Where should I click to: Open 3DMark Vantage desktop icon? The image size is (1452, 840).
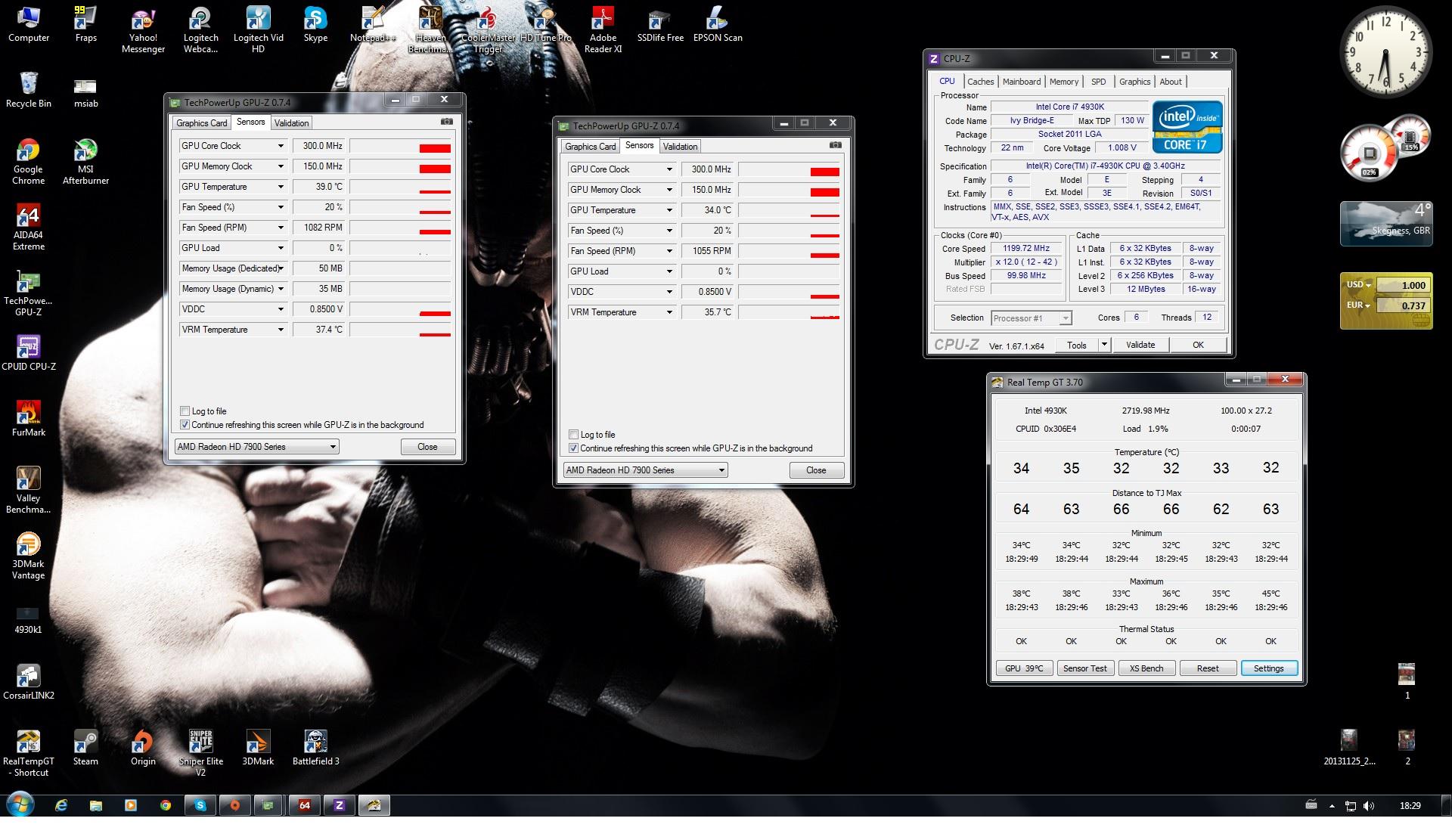click(x=29, y=556)
